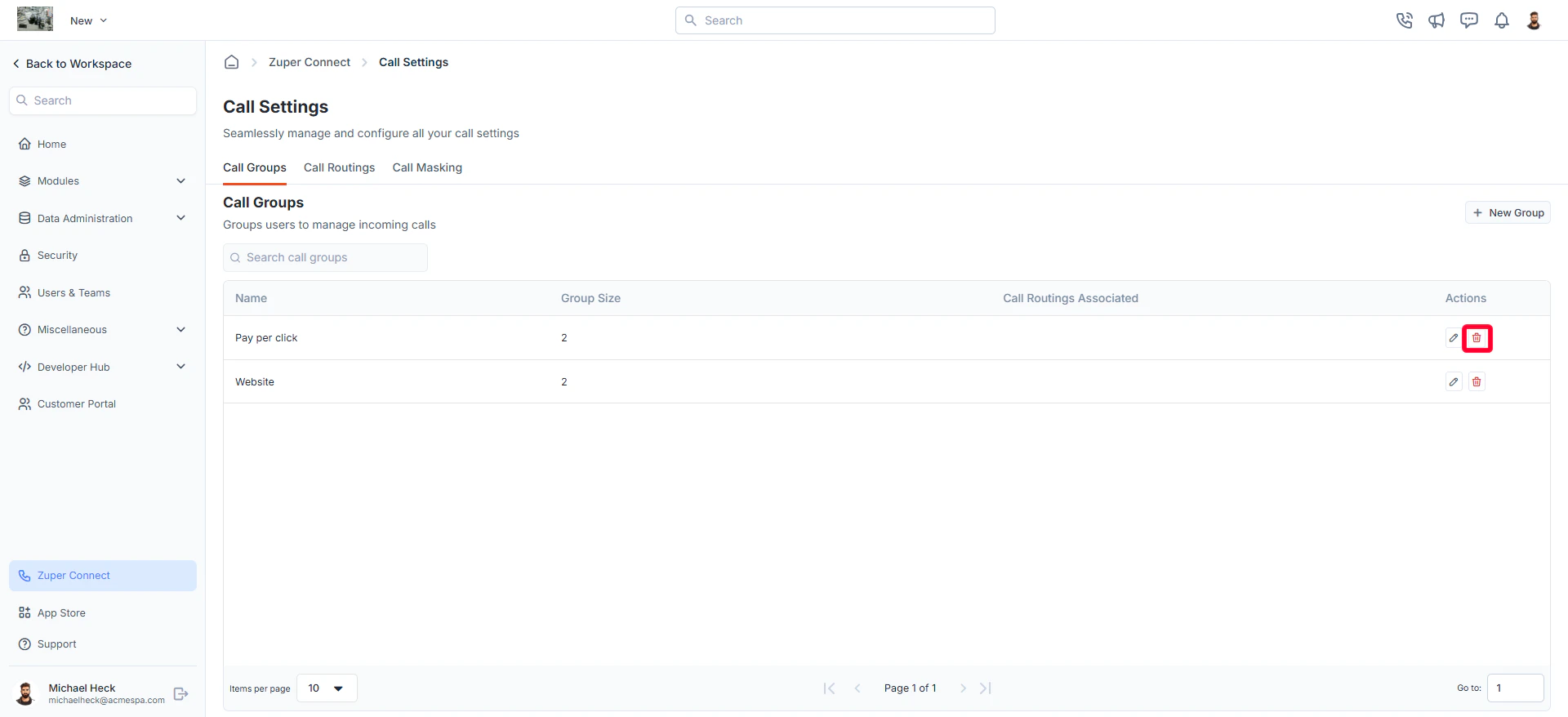1568x717 pixels.
Task: Expand the Miscellaneous chevron
Action: [x=180, y=330]
